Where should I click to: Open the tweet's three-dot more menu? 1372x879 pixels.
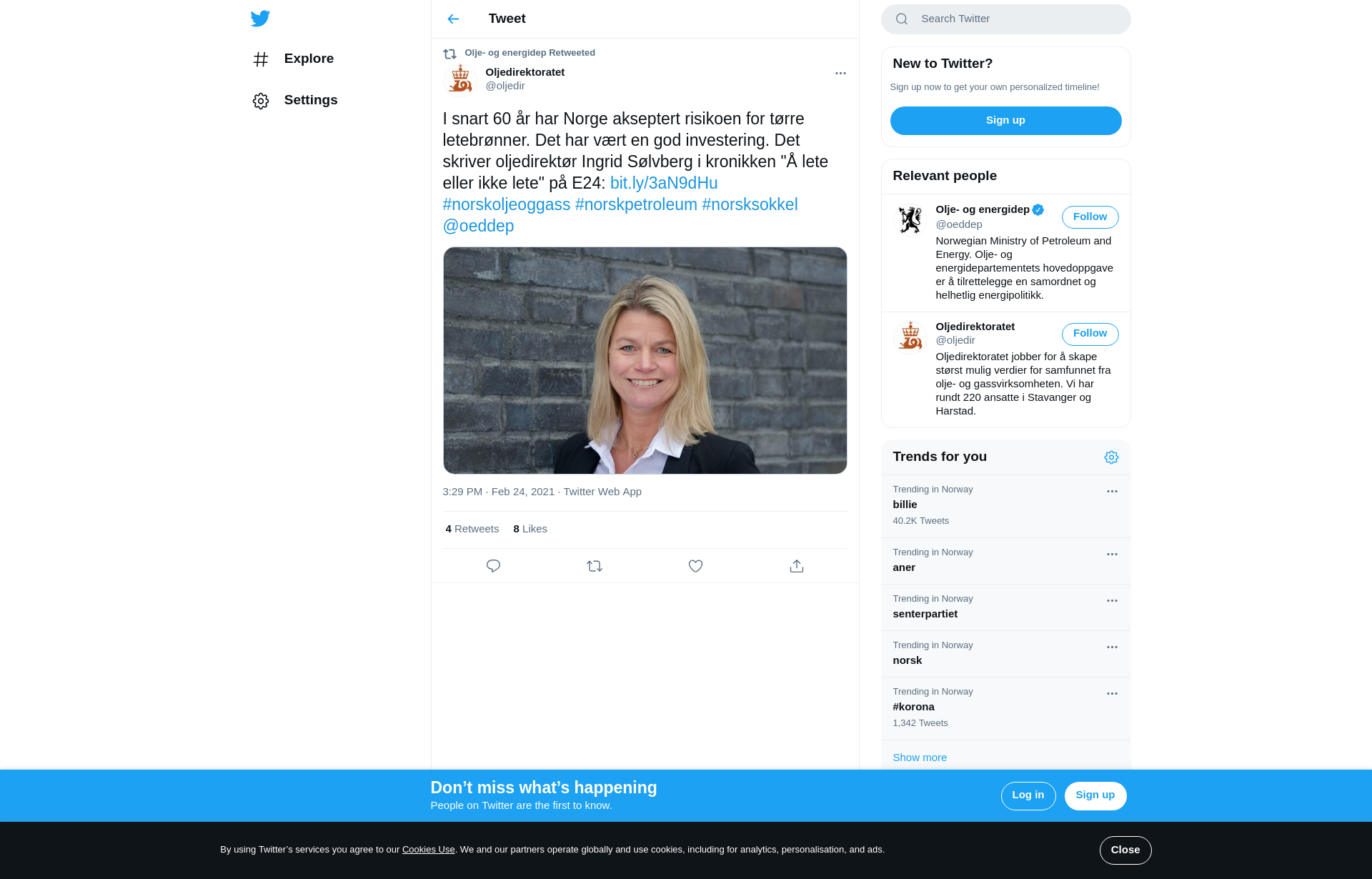point(840,73)
